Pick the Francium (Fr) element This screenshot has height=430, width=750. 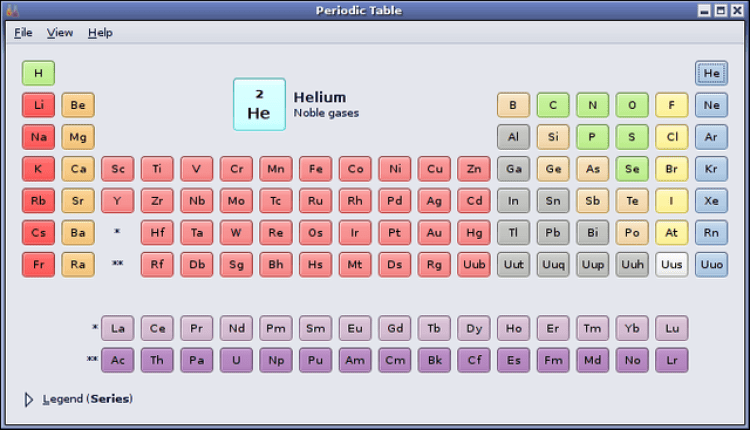point(38,265)
